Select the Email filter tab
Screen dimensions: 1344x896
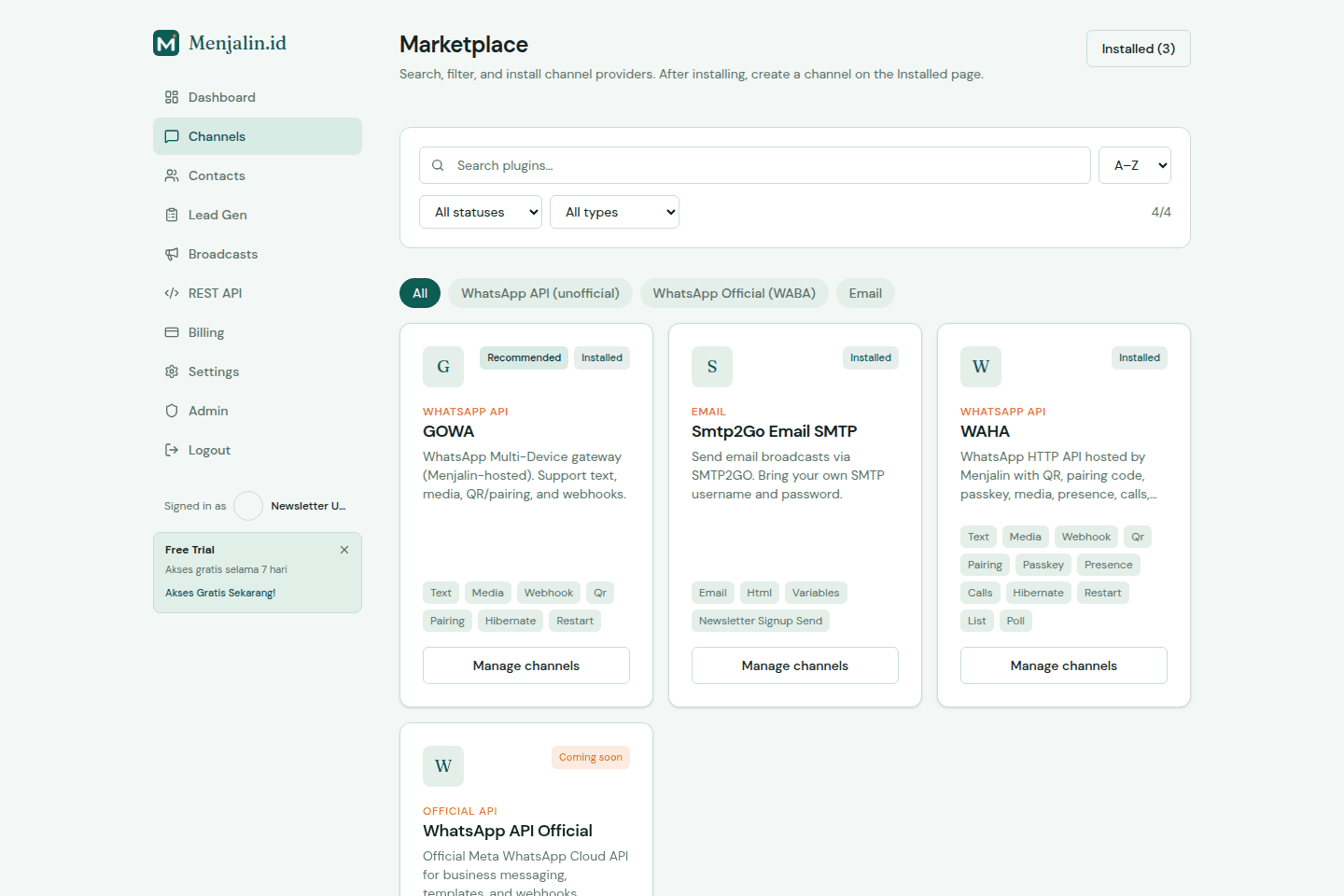[865, 293]
